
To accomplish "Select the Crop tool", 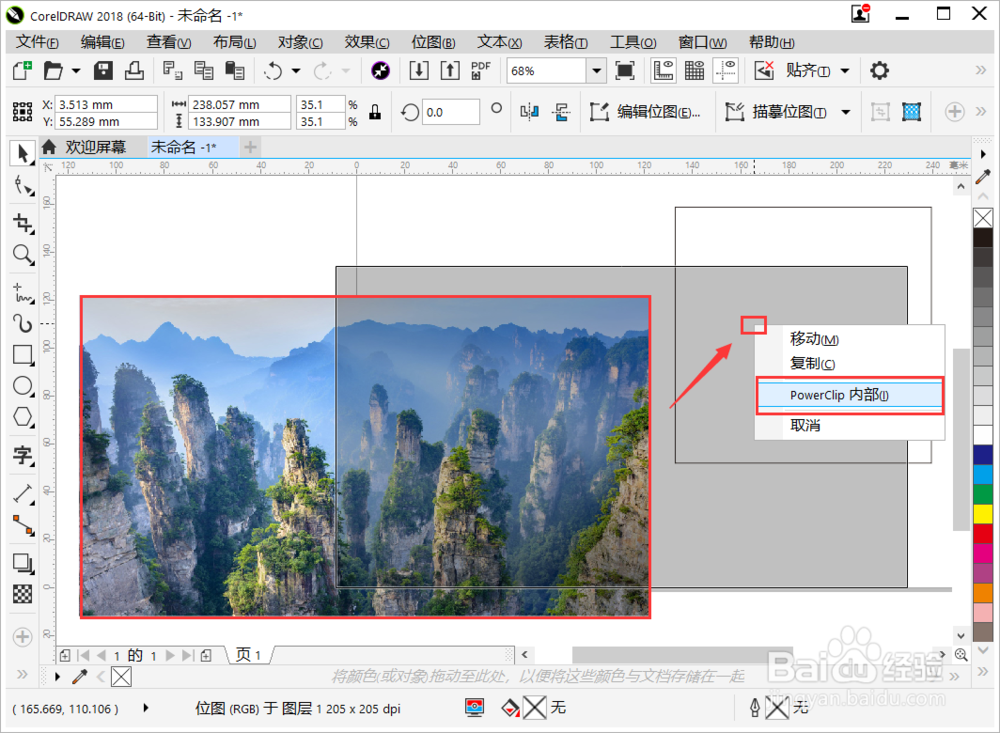I will (x=23, y=223).
